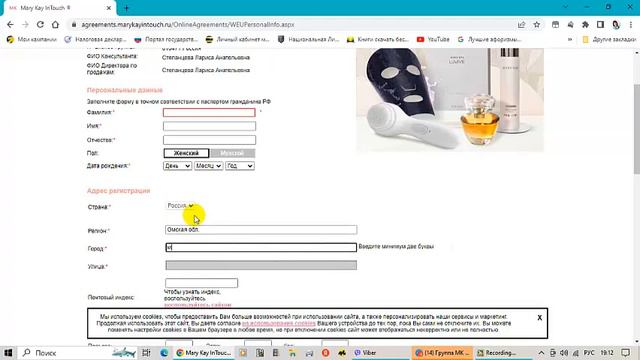Switch to the Mary Kay InTouch taskbar button

tap(204, 353)
